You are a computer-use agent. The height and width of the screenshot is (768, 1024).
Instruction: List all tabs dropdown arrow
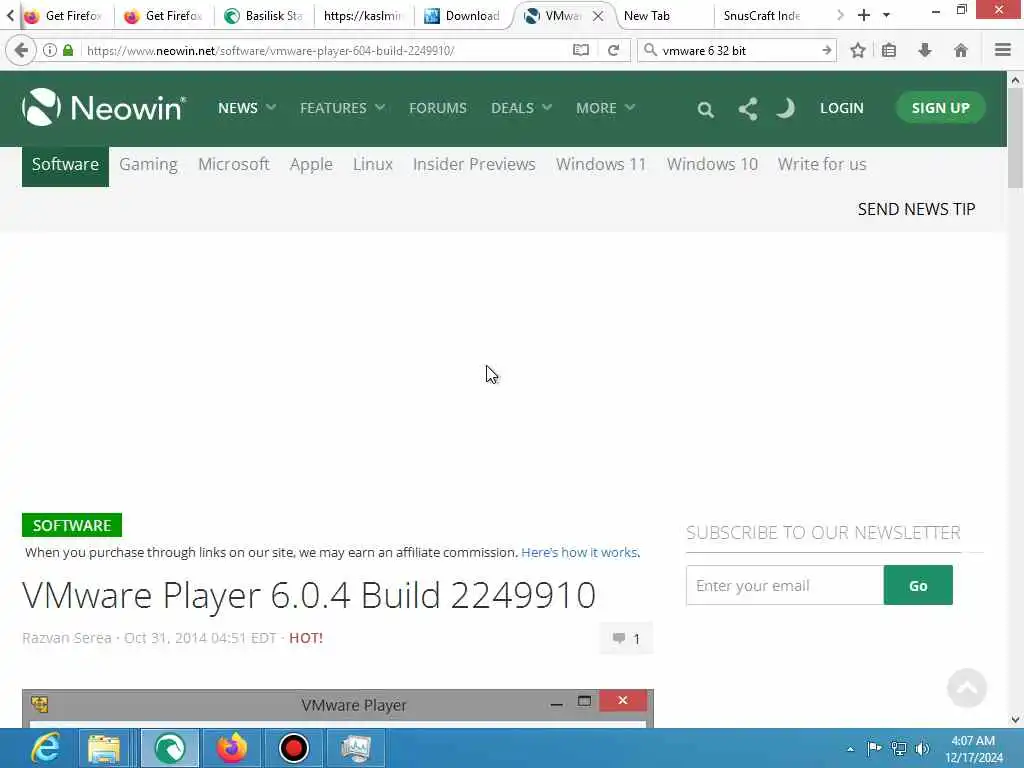point(886,15)
